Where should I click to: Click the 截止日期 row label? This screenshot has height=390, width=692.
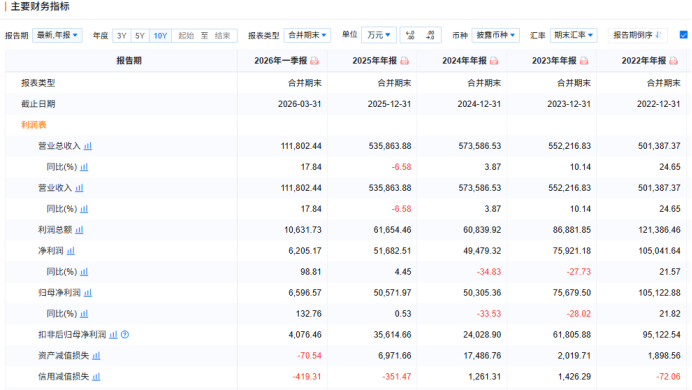(38, 104)
